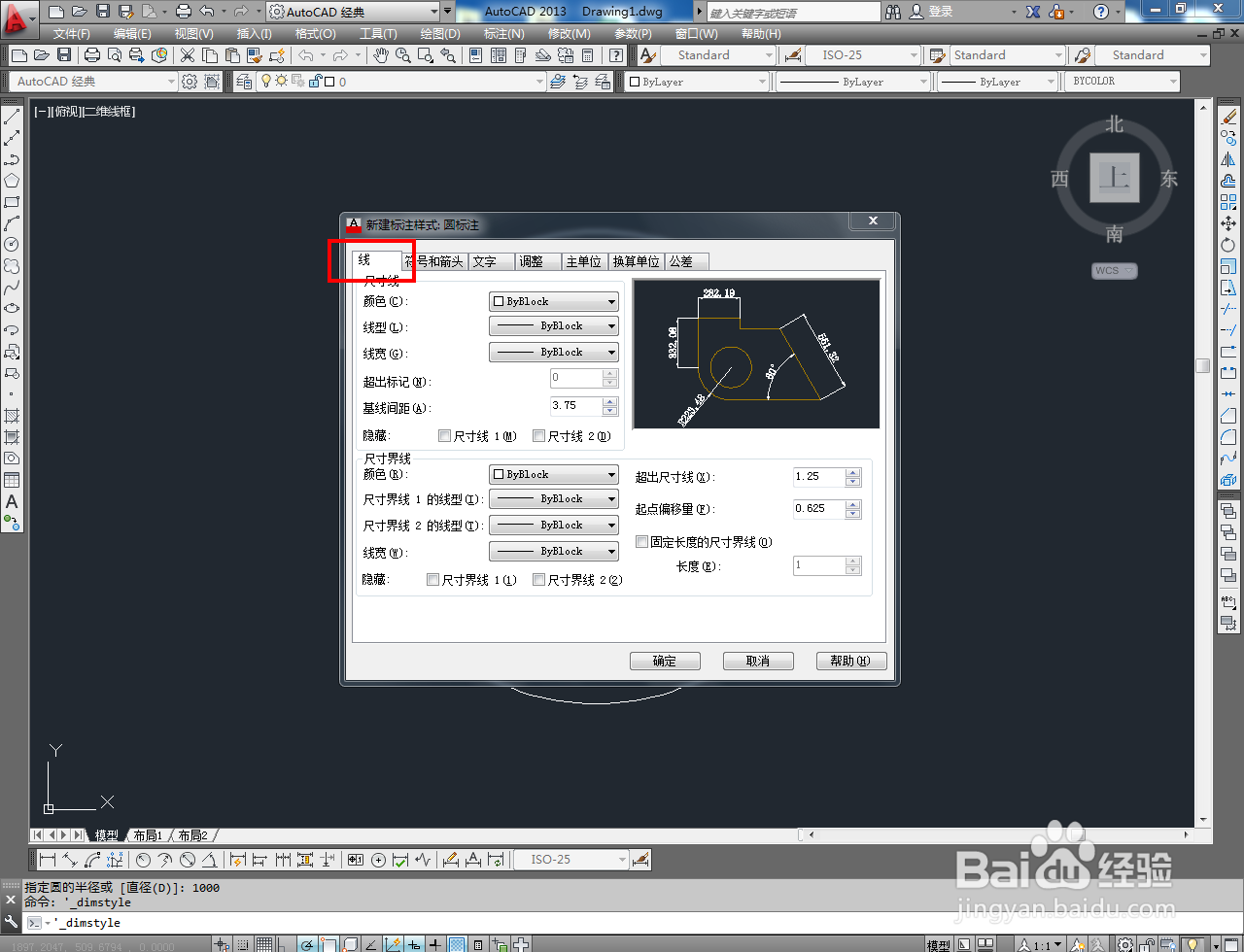Select the Line draw tool
The image size is (1244, 952).
12,117
